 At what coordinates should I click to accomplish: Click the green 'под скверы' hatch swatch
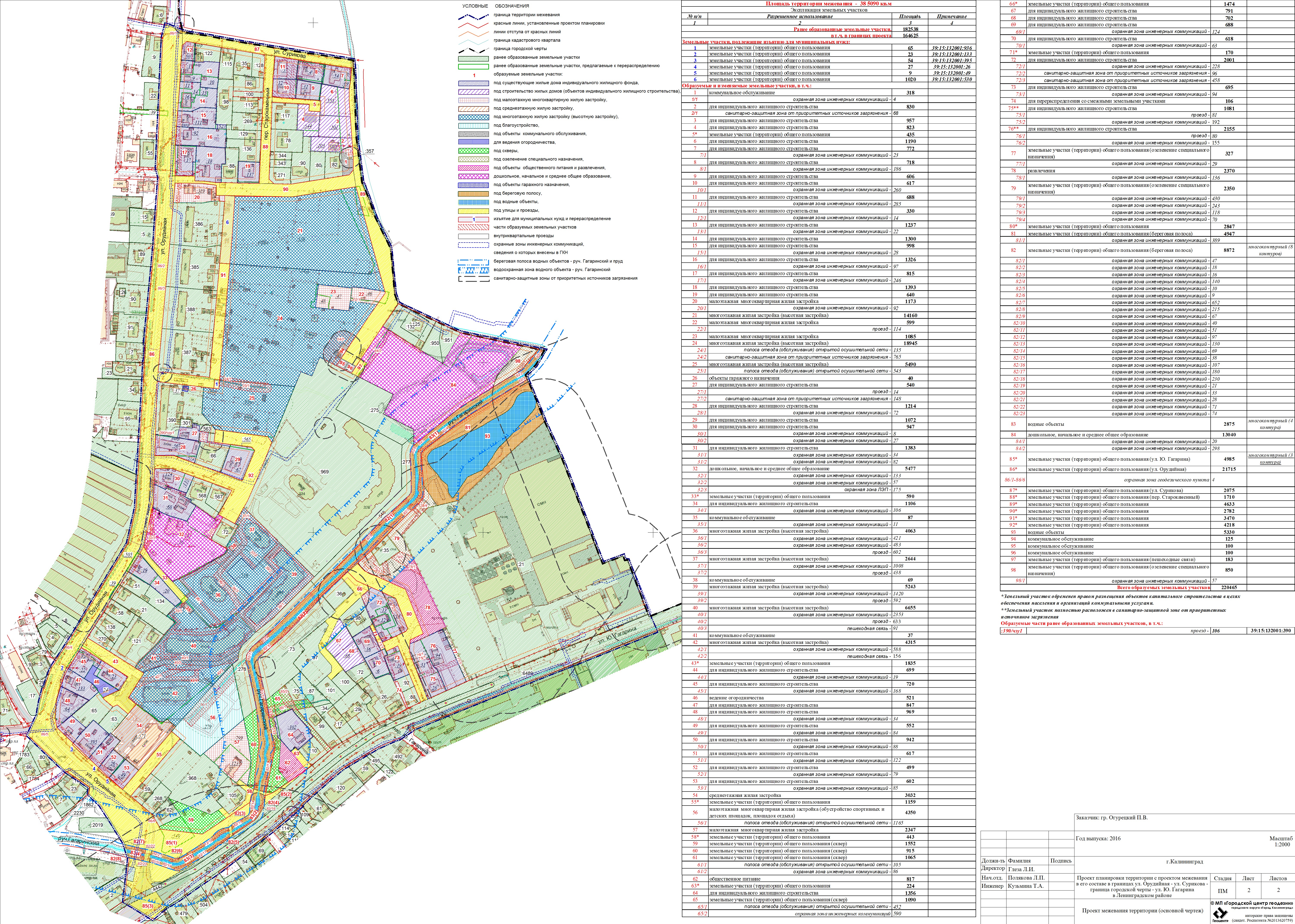(473, 151)
